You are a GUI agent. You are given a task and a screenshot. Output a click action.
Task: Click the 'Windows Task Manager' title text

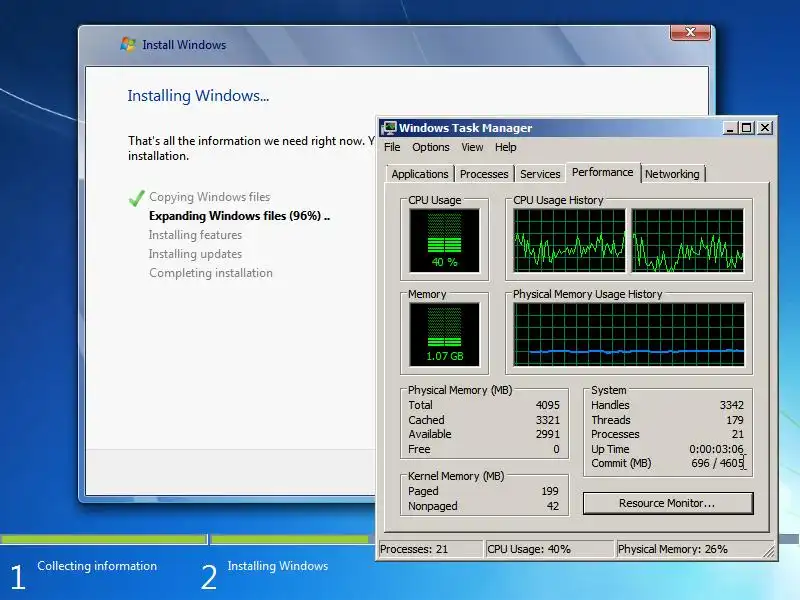click(x=465, y=128)
